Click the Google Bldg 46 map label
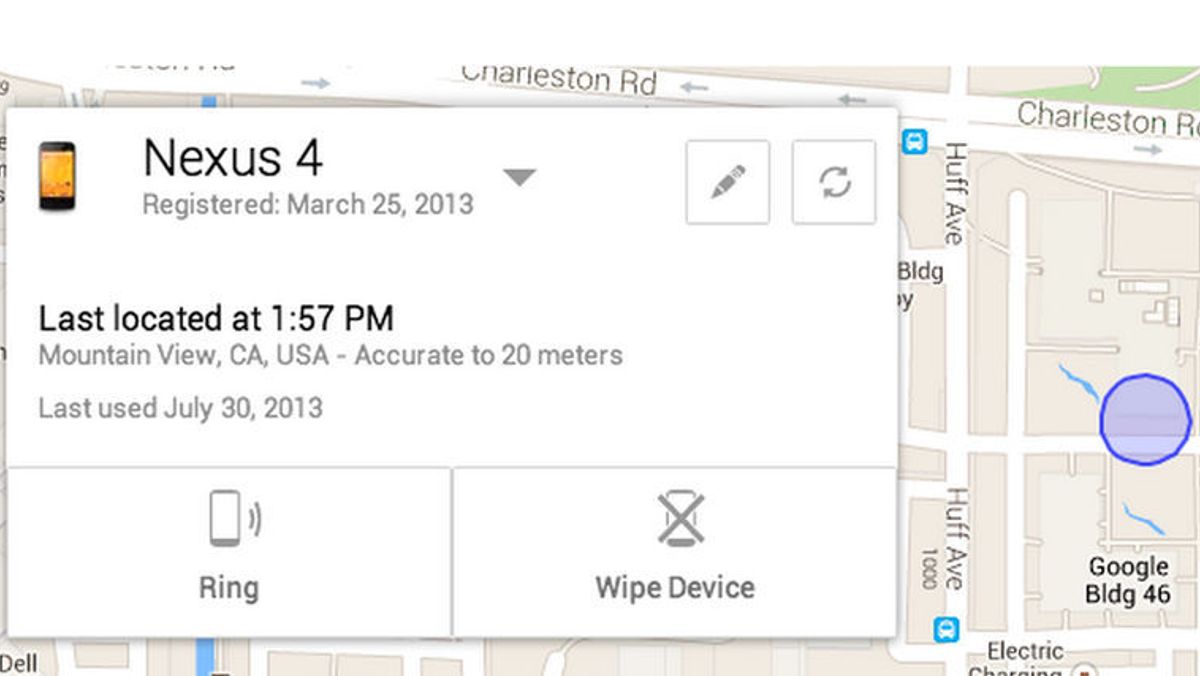This screenshot has width=1200, height=676. point(1128,581)
